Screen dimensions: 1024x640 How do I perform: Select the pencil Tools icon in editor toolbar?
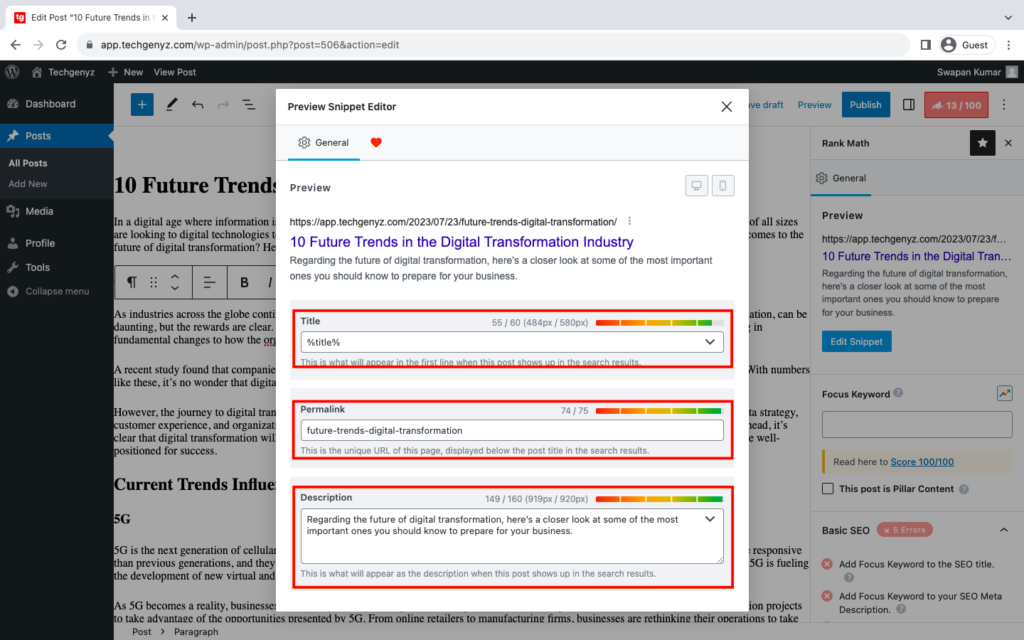pos(171,104)
